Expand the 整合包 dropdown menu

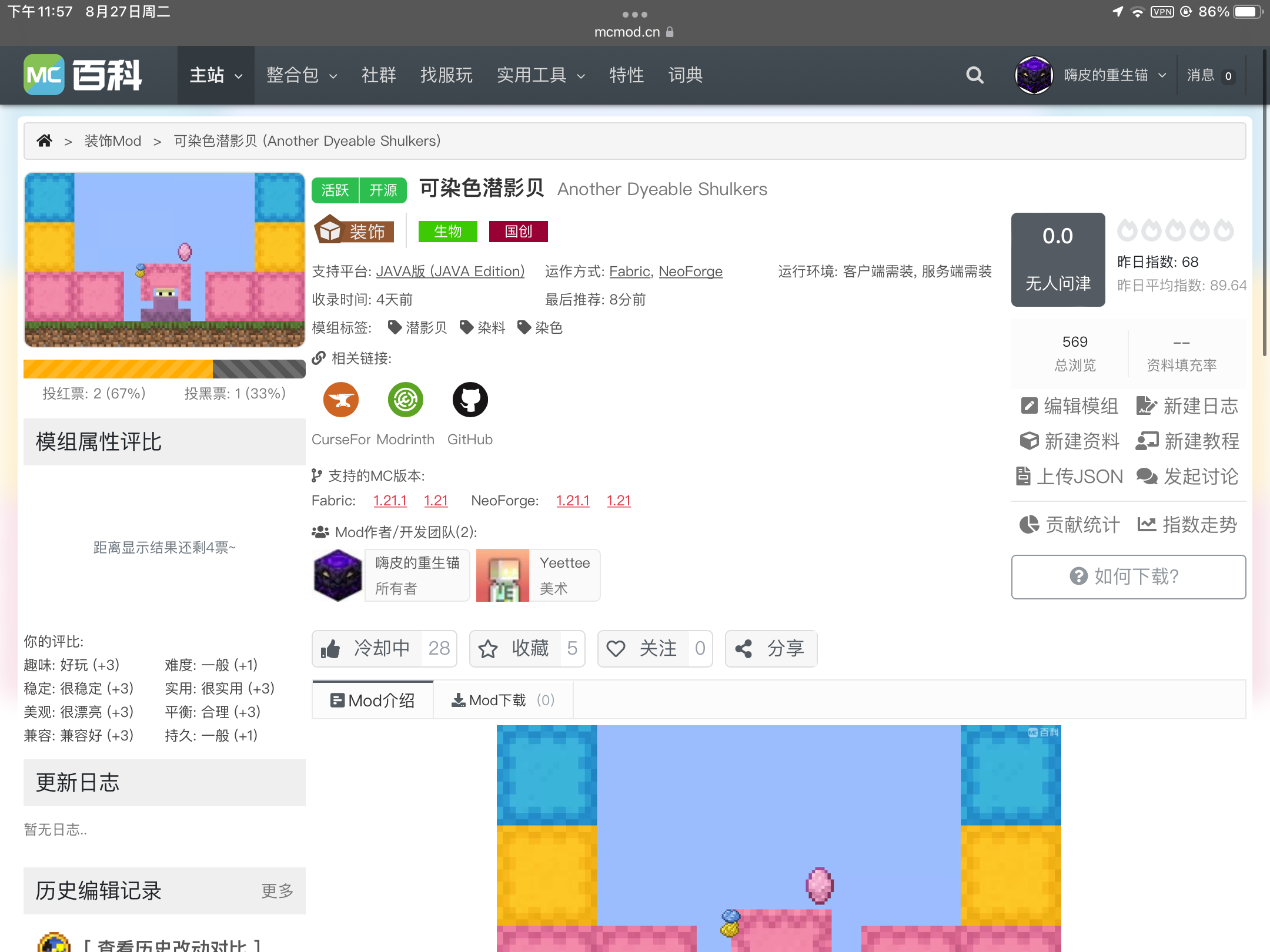tap(302, 75)
